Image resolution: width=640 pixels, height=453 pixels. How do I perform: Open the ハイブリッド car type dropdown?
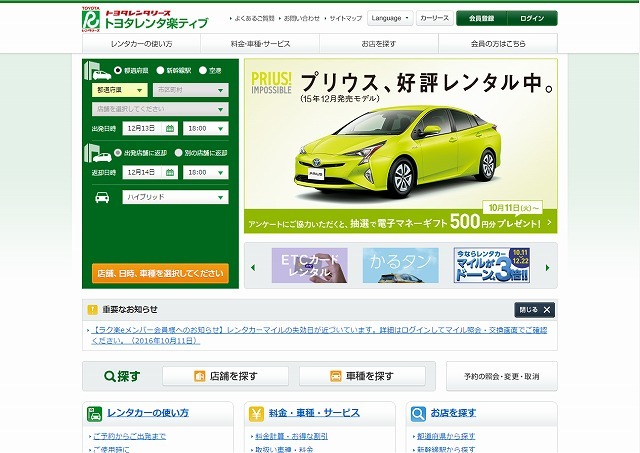point(175,197)
